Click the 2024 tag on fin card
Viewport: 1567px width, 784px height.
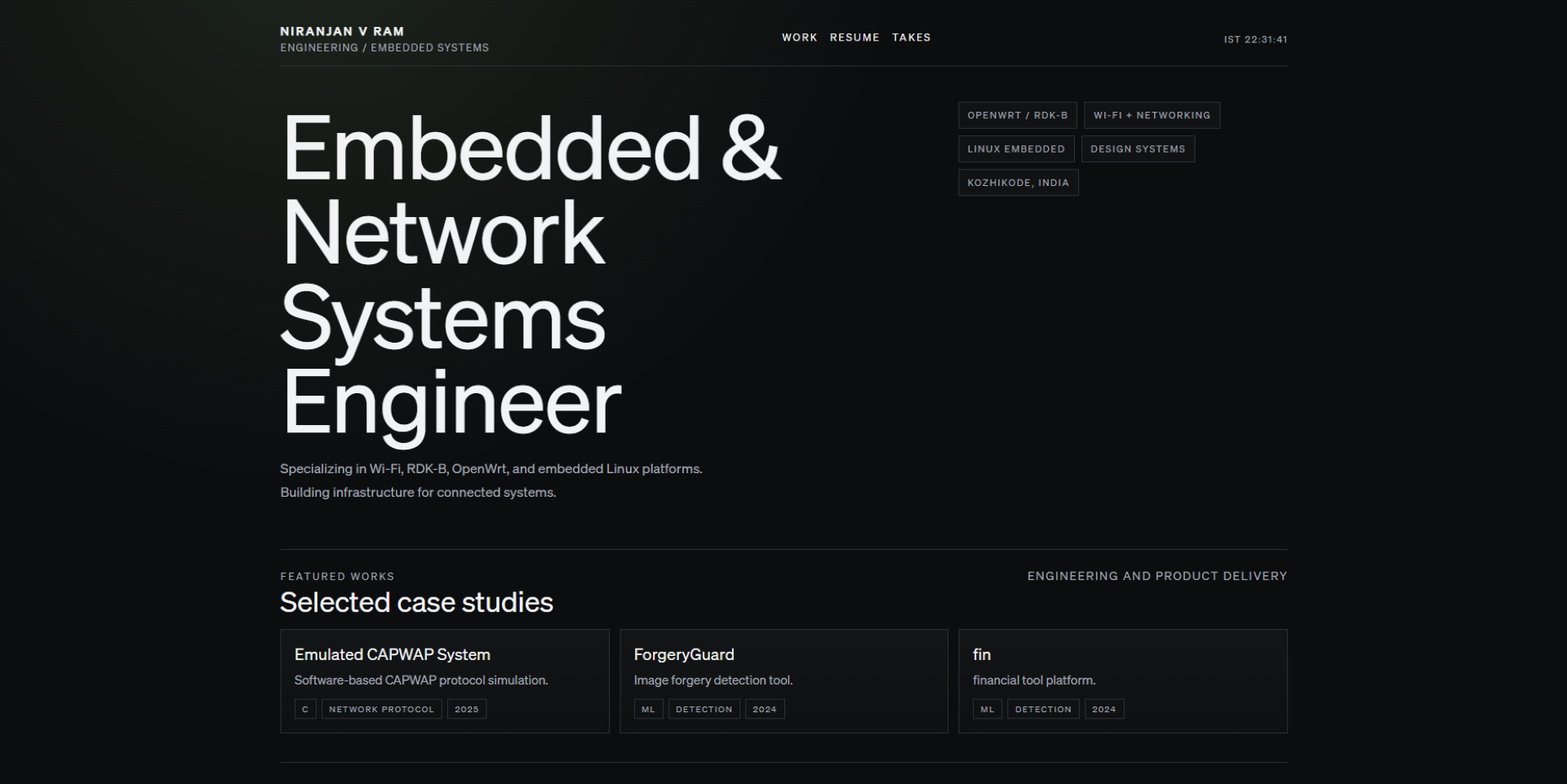(x=1104, y=709)
